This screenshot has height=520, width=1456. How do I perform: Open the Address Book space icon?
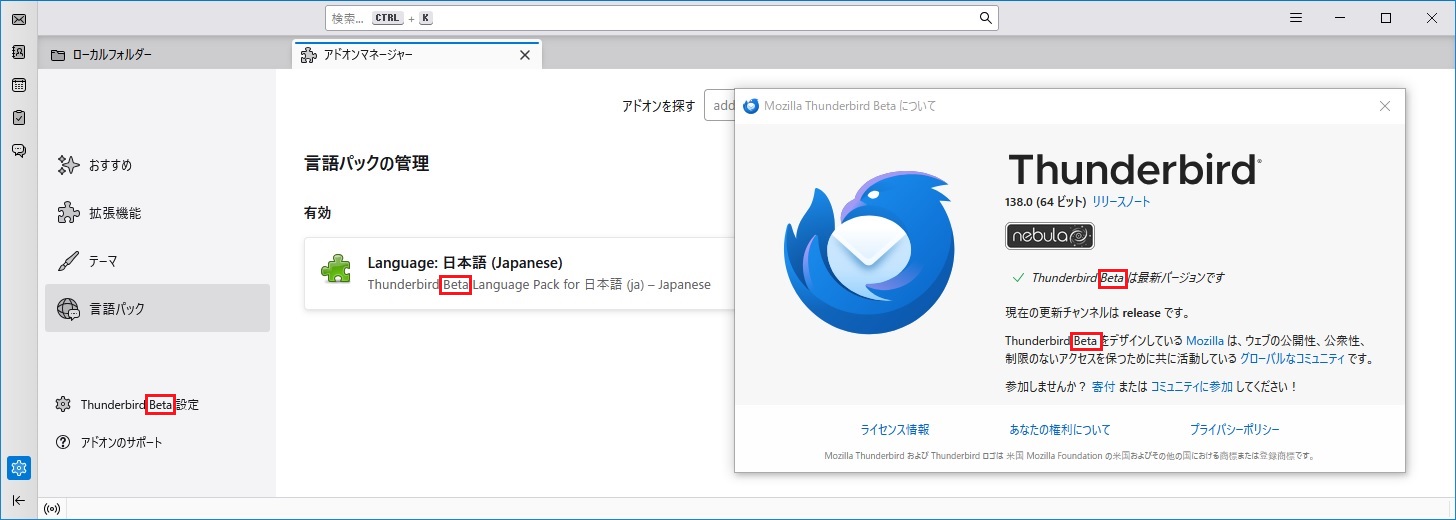coord(18,52)
